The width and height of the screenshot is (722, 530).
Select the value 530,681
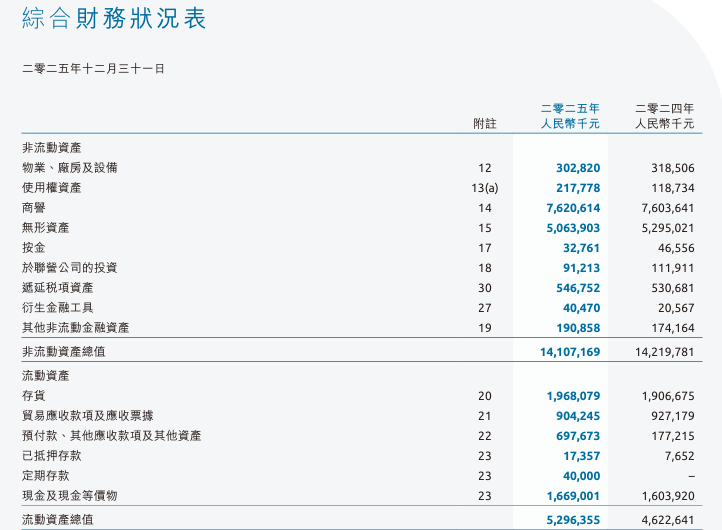(673, 288)
